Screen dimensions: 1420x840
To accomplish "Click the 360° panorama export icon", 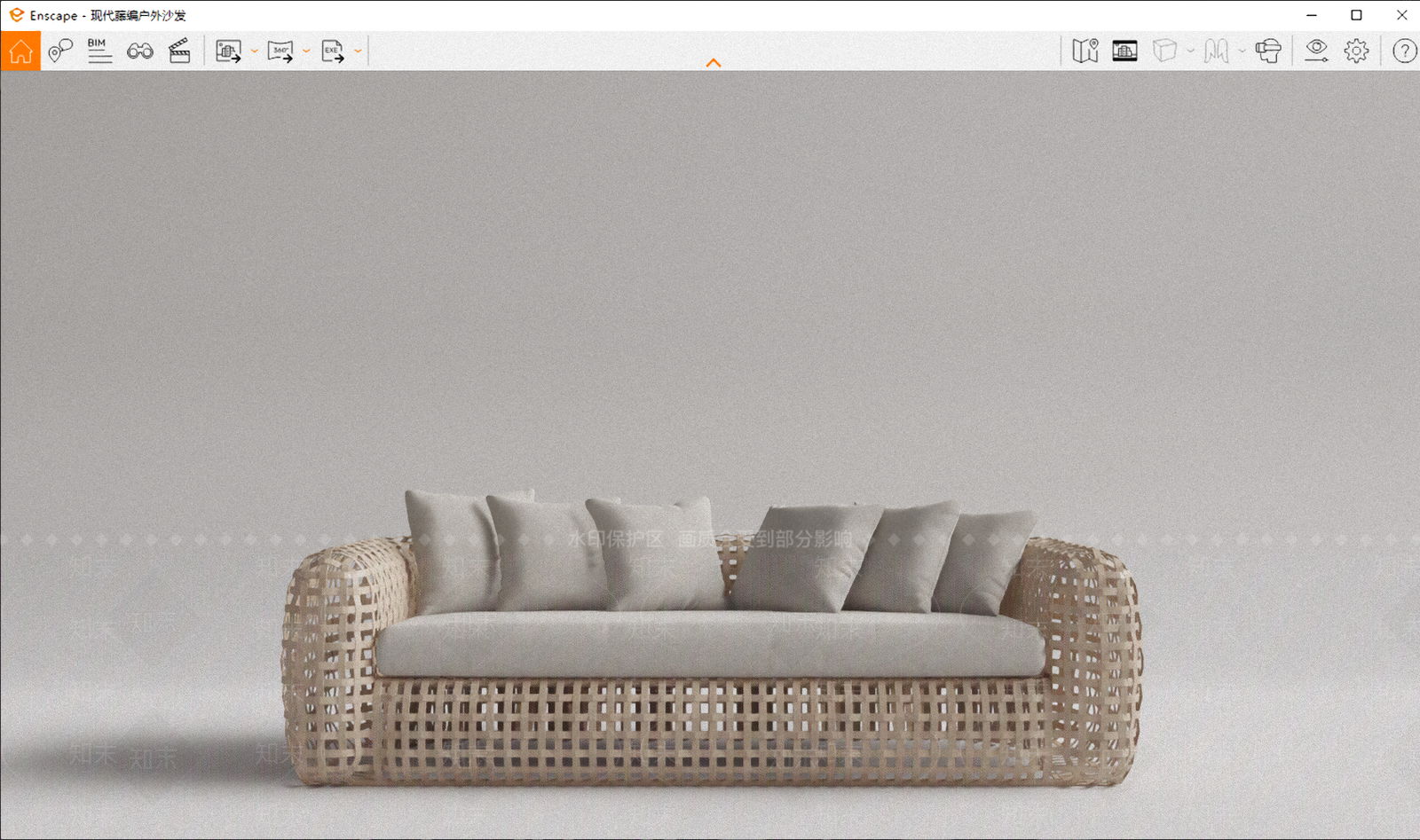I will point(280,51).
